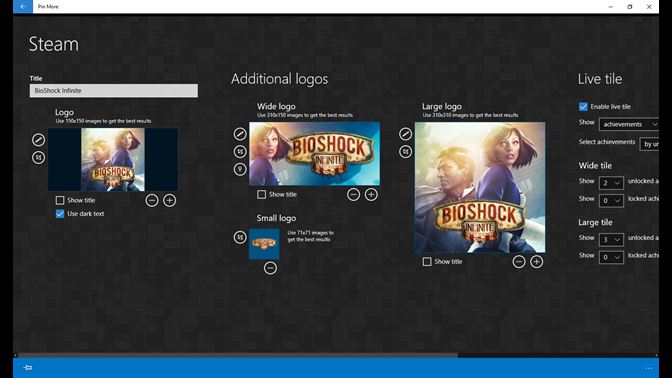Open the Large tile unlocked count dropdown
Image resolution: width=672 pixels, height=378 pixels.
[x=611, y=240]
